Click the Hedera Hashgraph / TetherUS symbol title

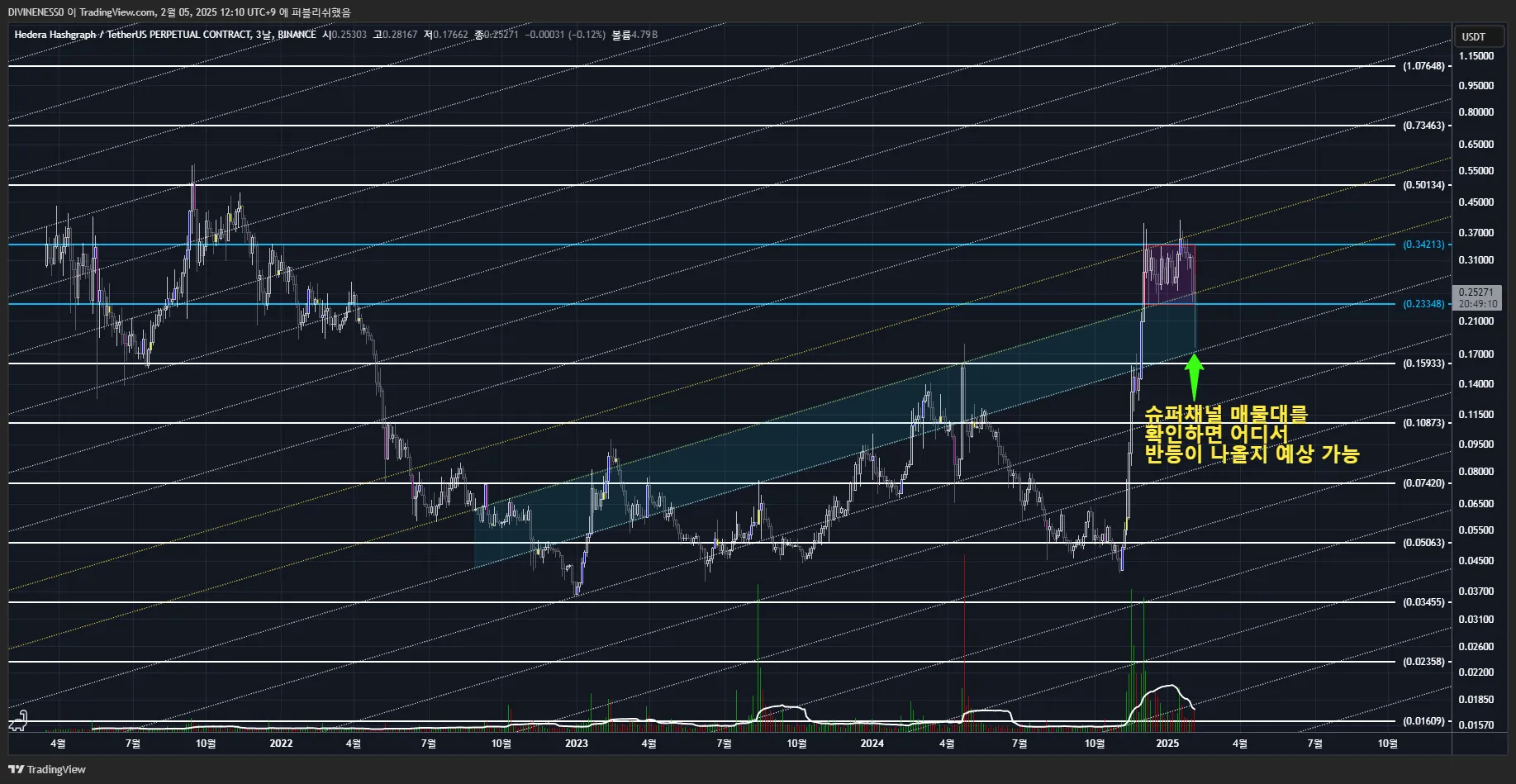[132, 35]
